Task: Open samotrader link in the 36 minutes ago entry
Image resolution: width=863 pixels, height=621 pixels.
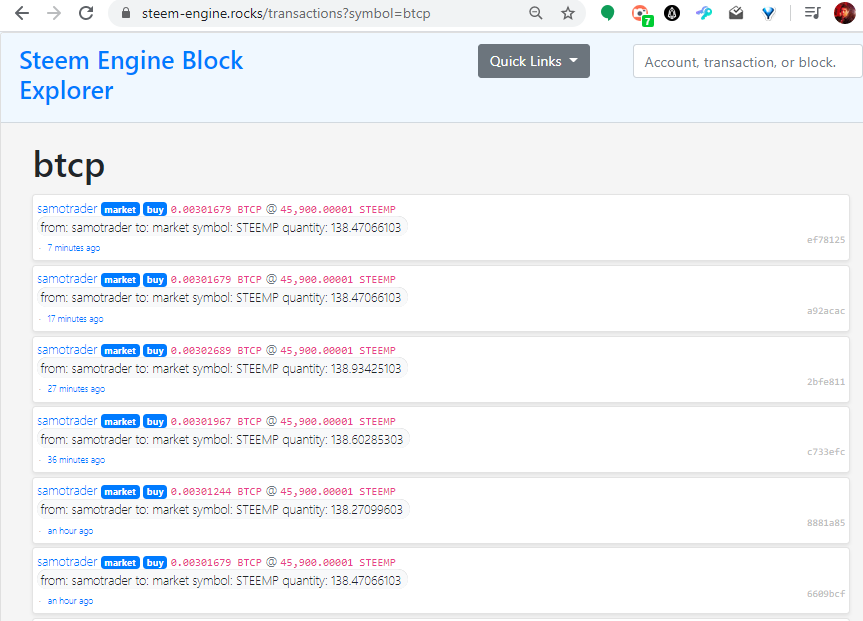Action: (x=67, y=421)
